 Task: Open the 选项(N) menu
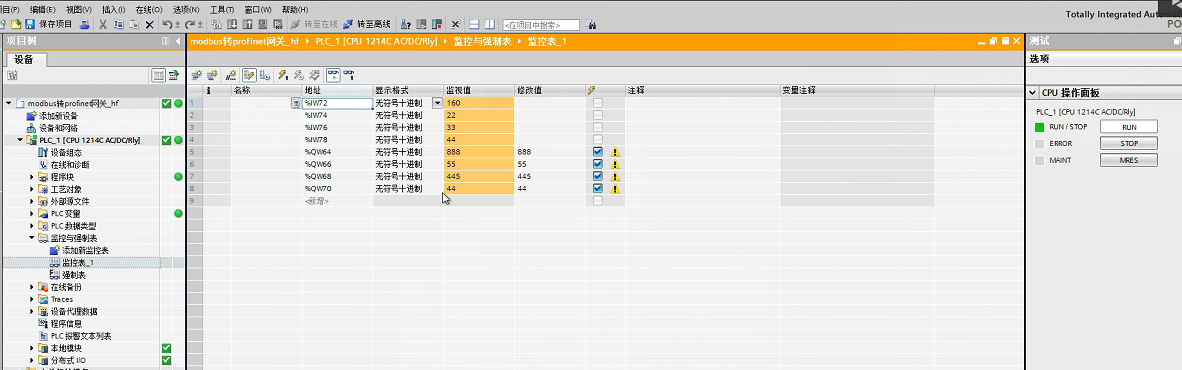(x=185, y=9)
